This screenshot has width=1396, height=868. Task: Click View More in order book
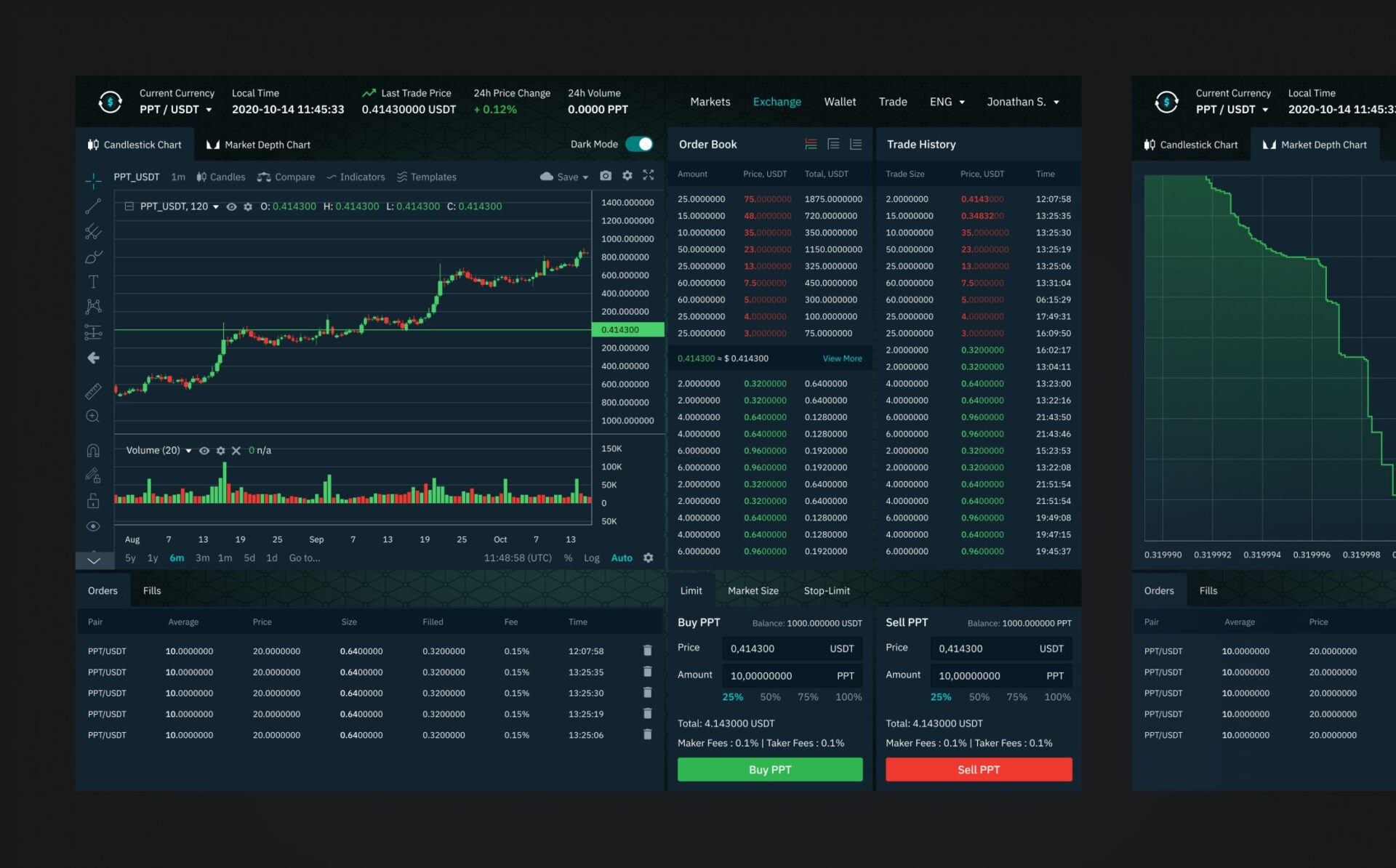[842, 358]
